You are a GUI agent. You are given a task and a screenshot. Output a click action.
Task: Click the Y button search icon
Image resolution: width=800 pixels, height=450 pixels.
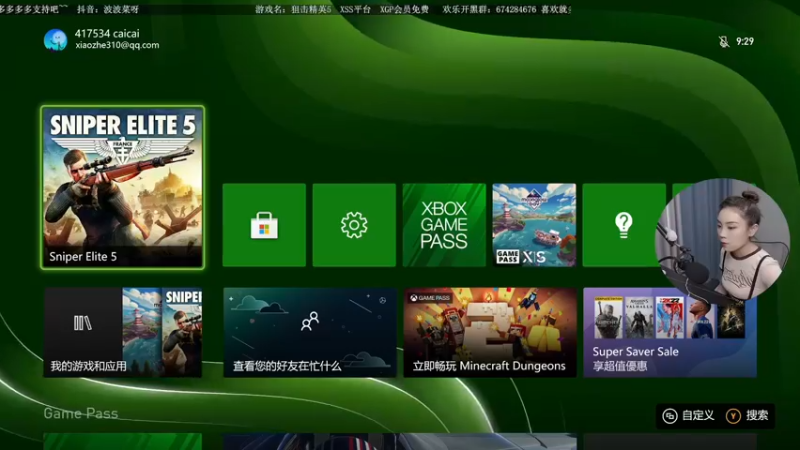click(x=733, y=416)
